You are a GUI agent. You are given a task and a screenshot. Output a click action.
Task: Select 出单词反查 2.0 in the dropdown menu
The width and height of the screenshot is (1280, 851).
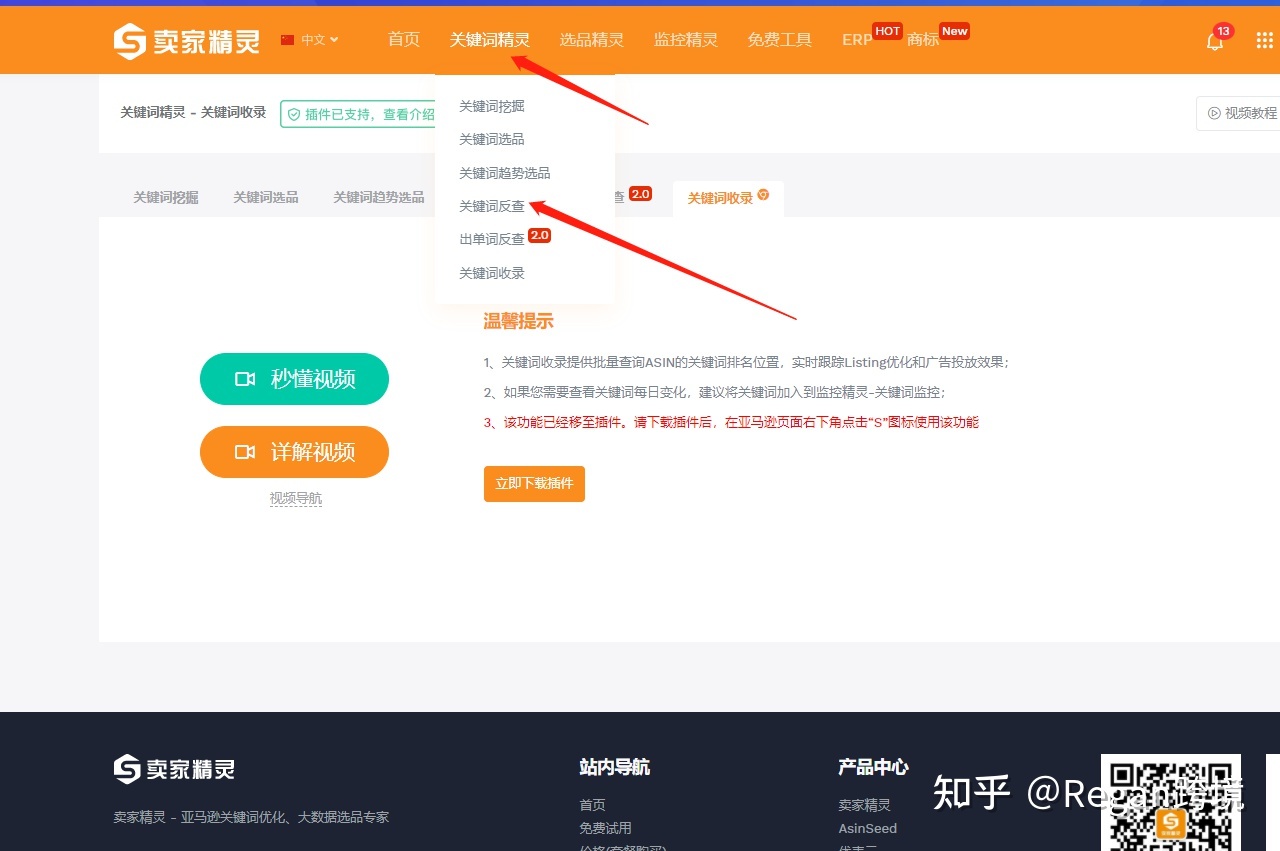[505, 239]
